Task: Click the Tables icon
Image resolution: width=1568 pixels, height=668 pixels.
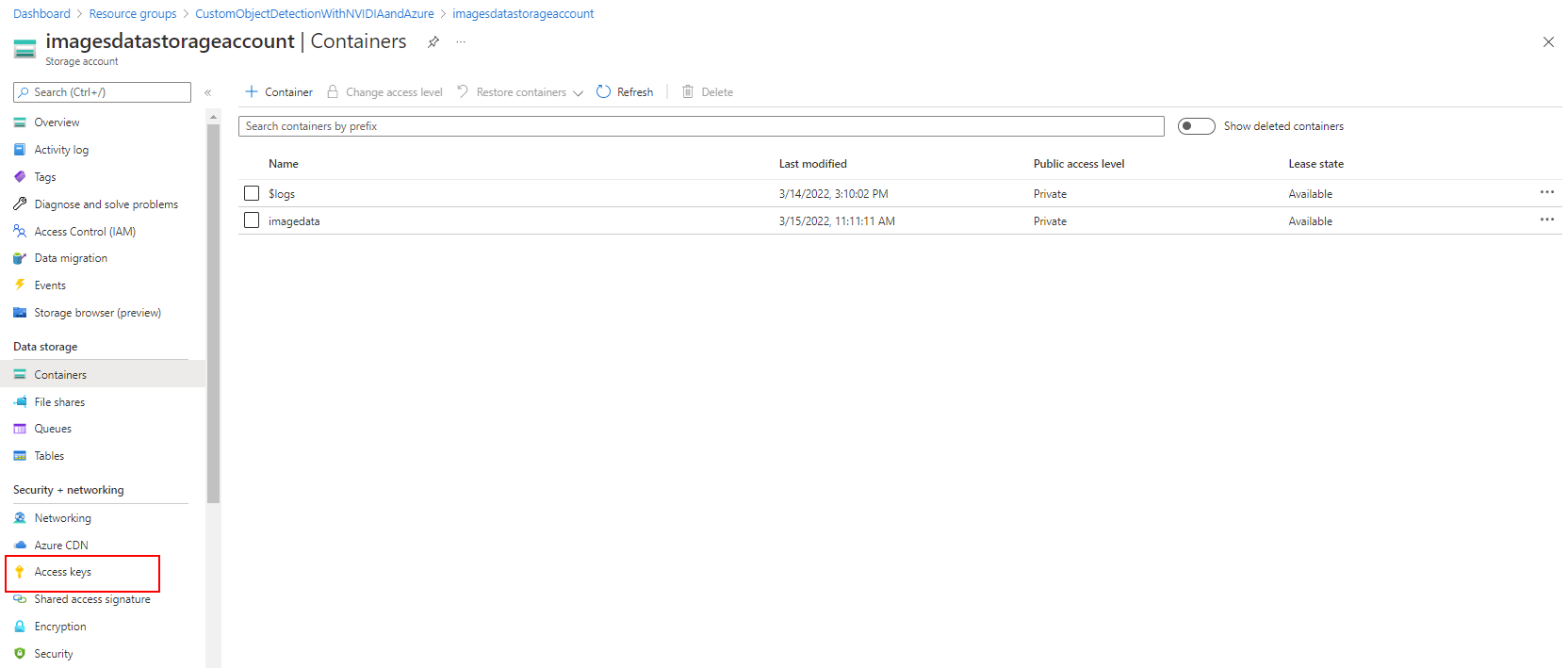Action: point(20,456)
